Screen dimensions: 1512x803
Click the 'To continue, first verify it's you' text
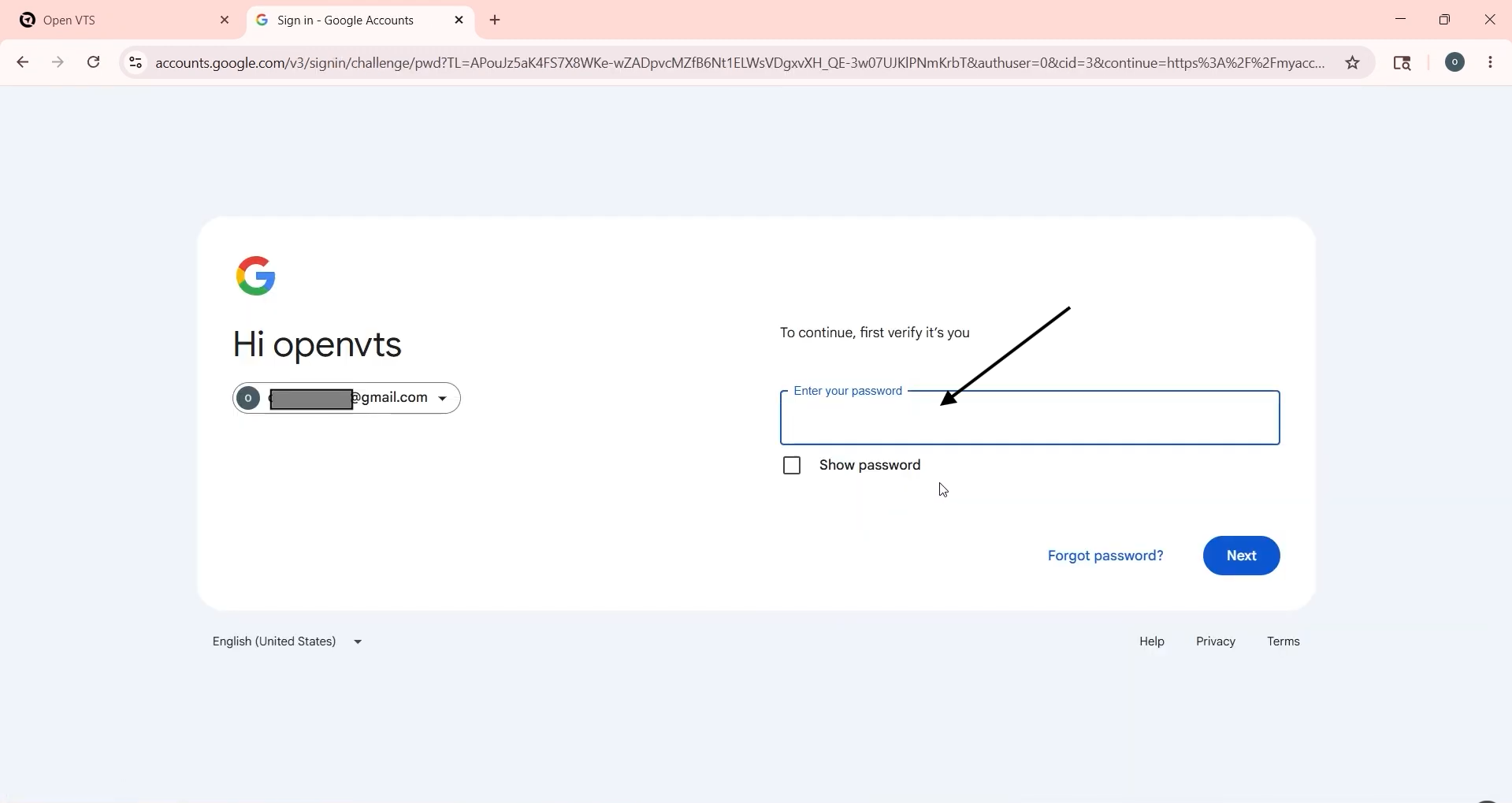pos(875,333)
